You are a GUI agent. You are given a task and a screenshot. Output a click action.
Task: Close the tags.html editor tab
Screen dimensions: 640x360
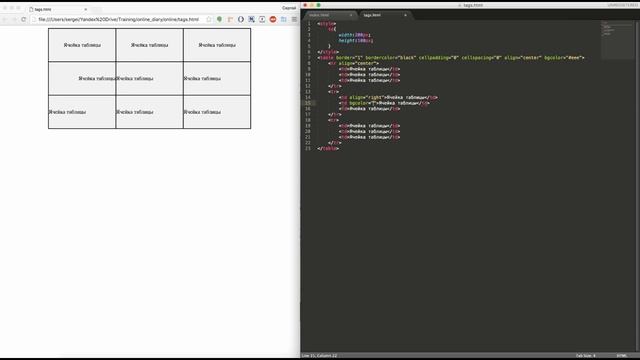pos(405,15)
